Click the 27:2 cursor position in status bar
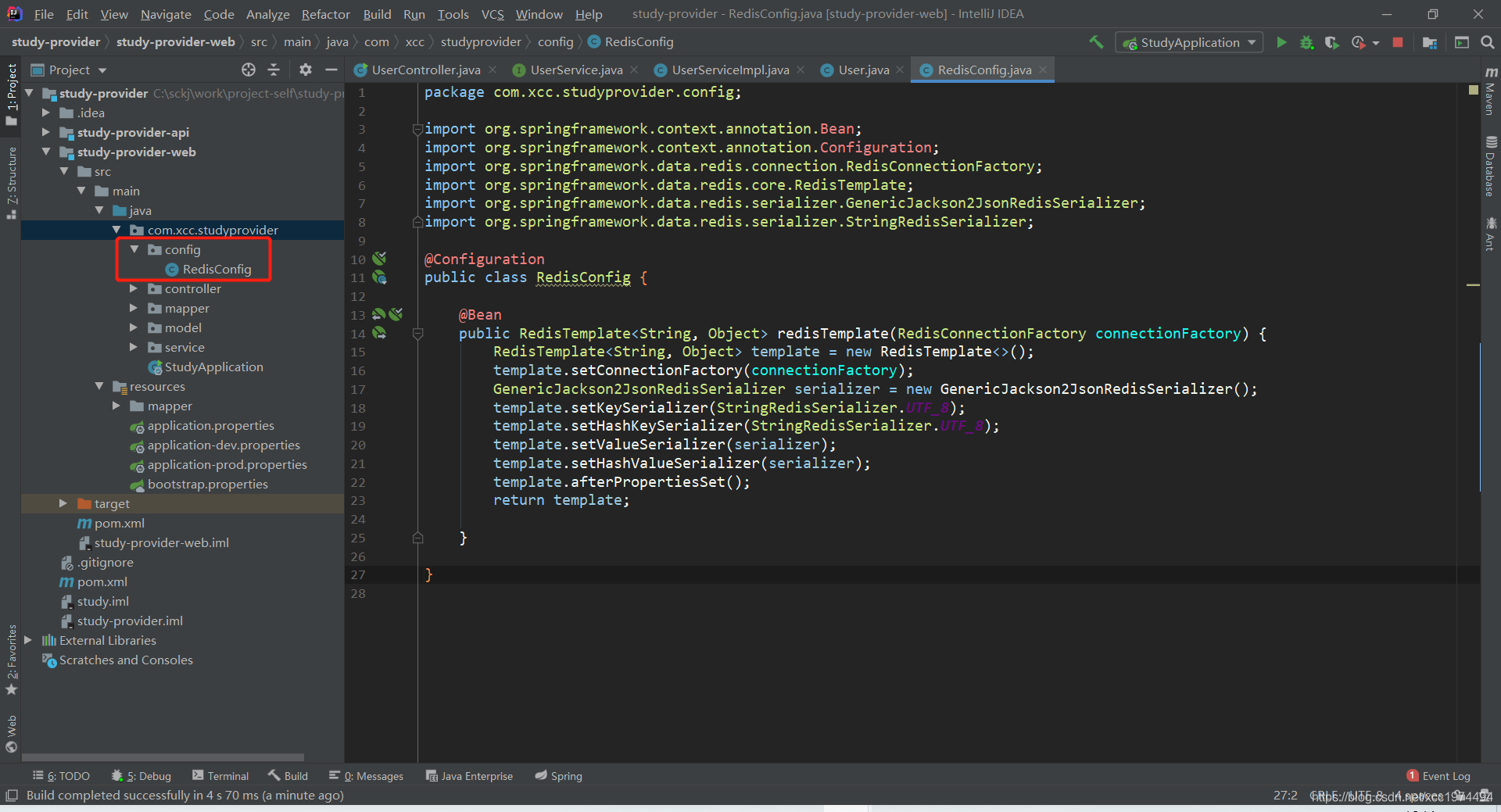The height and width of the screenshot is (812, 1501). point(1285,795)
